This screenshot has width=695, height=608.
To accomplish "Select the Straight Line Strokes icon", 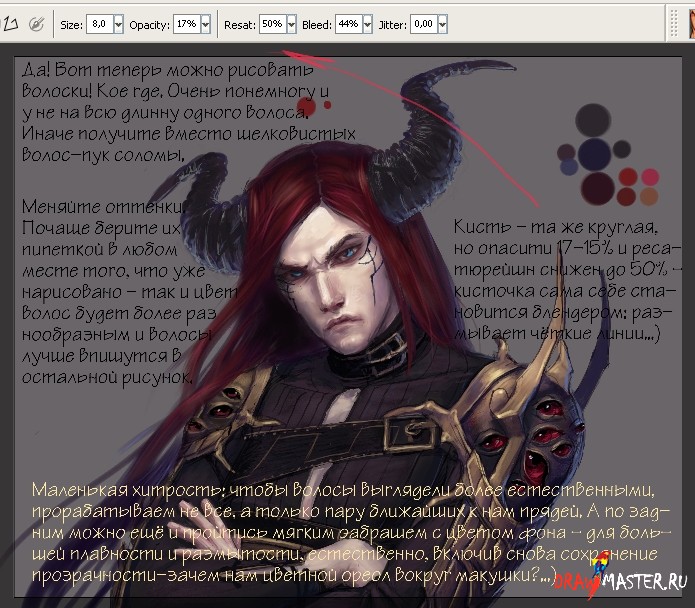I will (10, 24).
